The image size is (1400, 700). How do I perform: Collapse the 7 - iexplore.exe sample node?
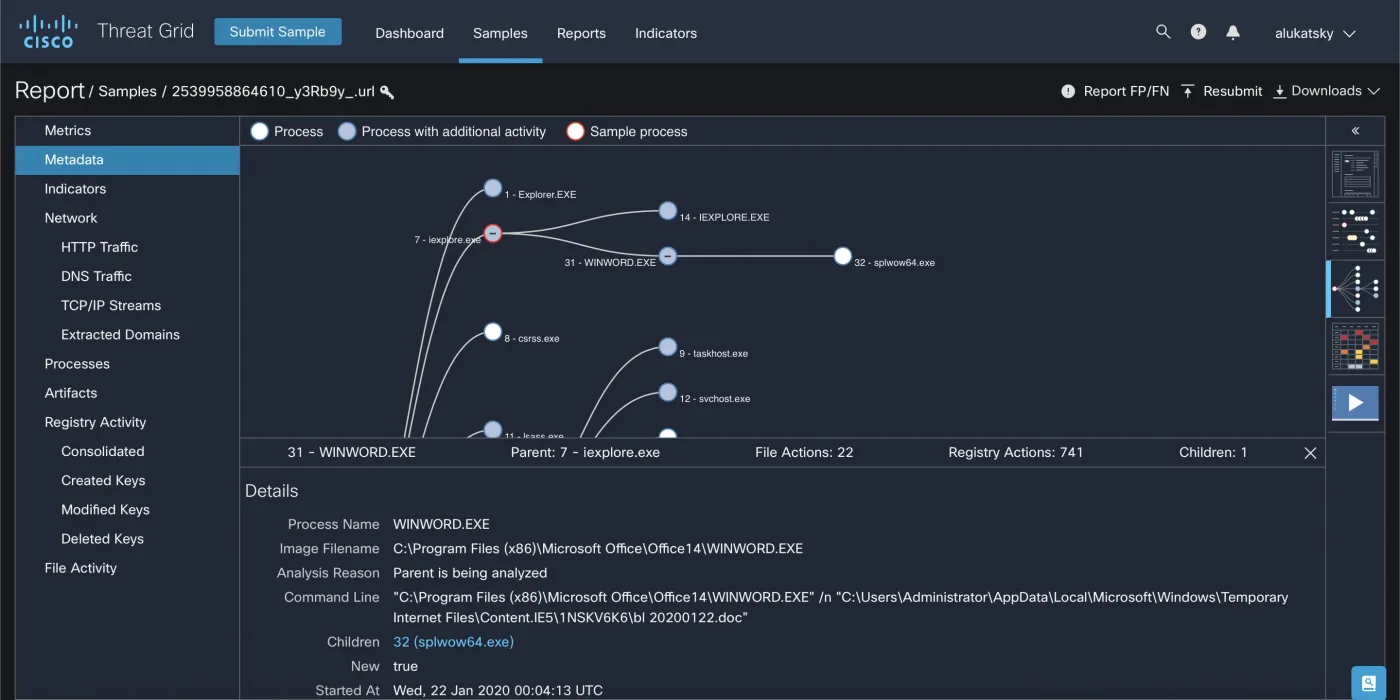[492, 233]
